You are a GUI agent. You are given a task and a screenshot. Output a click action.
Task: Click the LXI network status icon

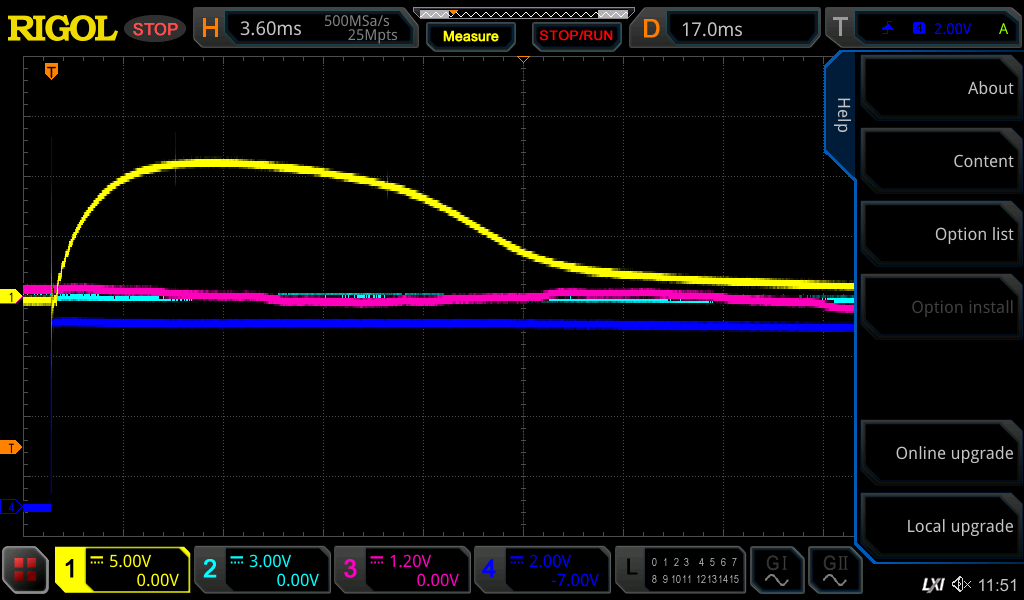[932, 584]
